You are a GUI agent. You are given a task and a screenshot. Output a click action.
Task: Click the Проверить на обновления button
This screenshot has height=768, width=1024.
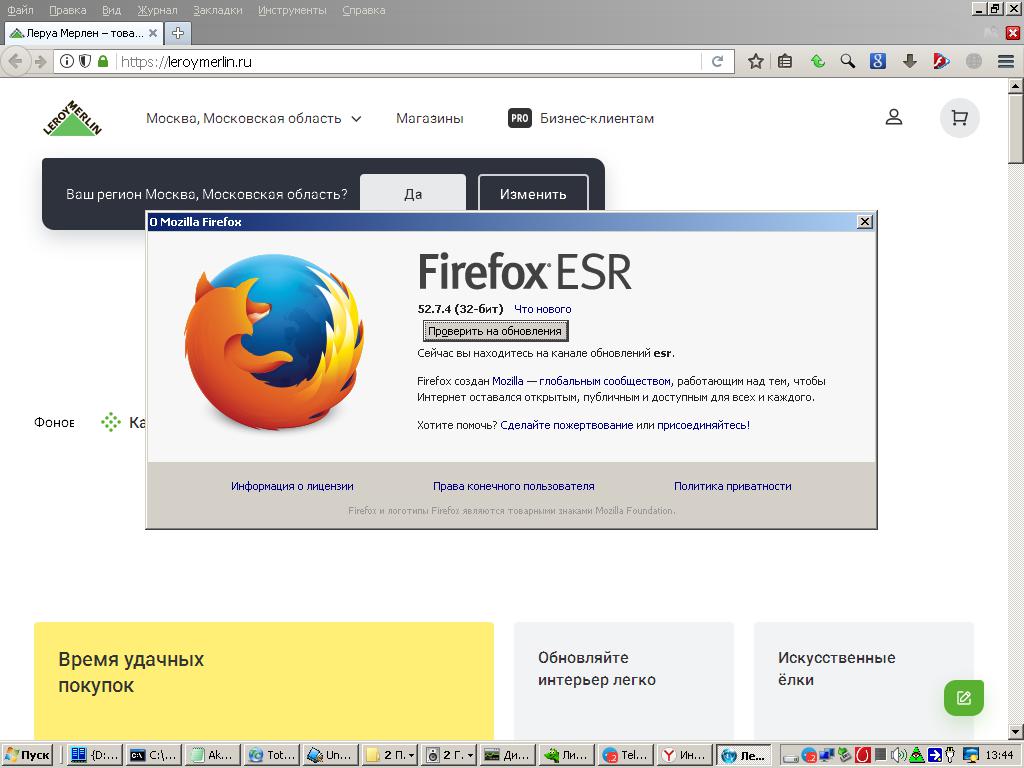coord(495,331)
